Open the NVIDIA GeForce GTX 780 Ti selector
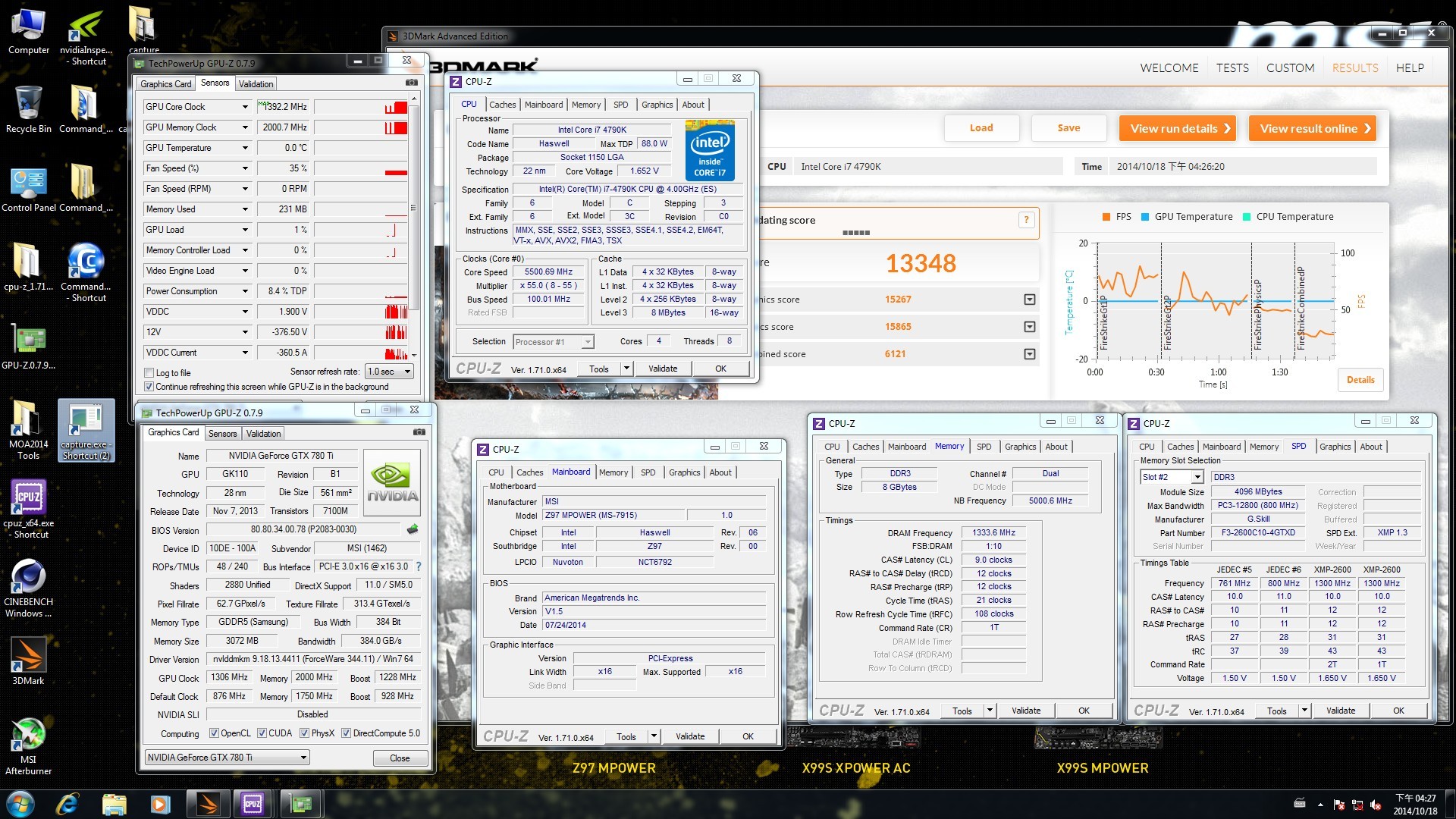The height and width of the screenshot is (819, 1456). [x=227, y=758]
